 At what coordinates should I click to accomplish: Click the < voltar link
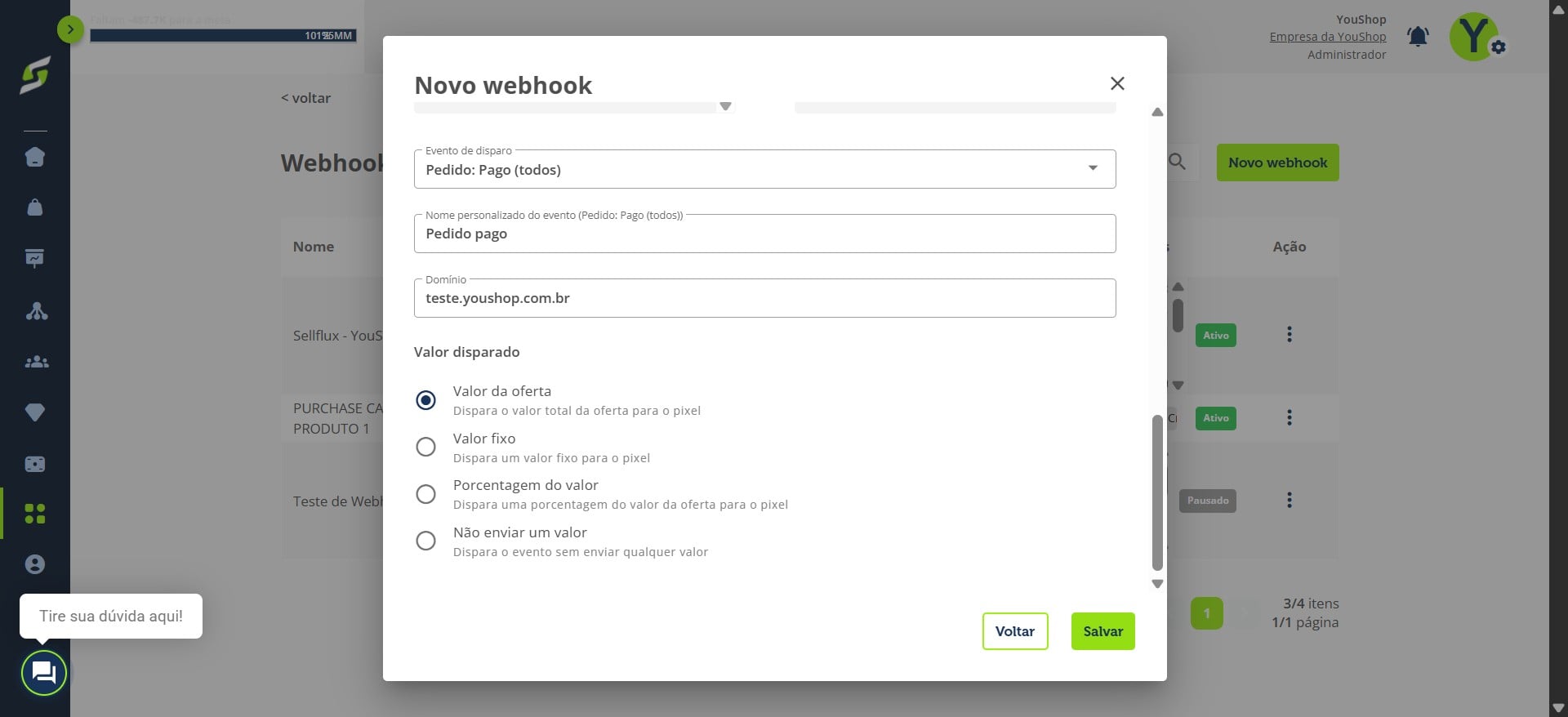(x=305, y=98)
